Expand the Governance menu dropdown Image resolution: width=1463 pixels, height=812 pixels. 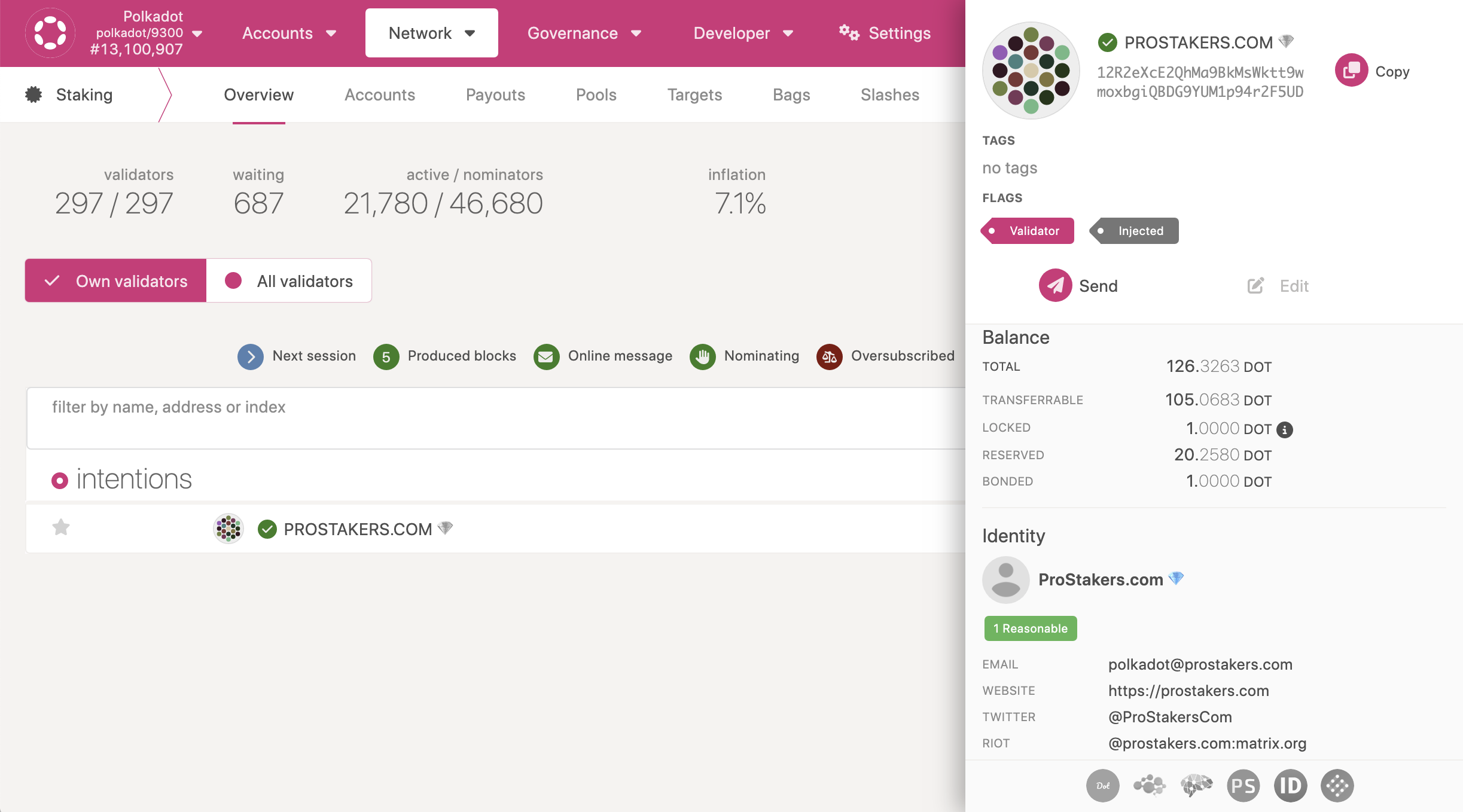(x=584, y=33)
